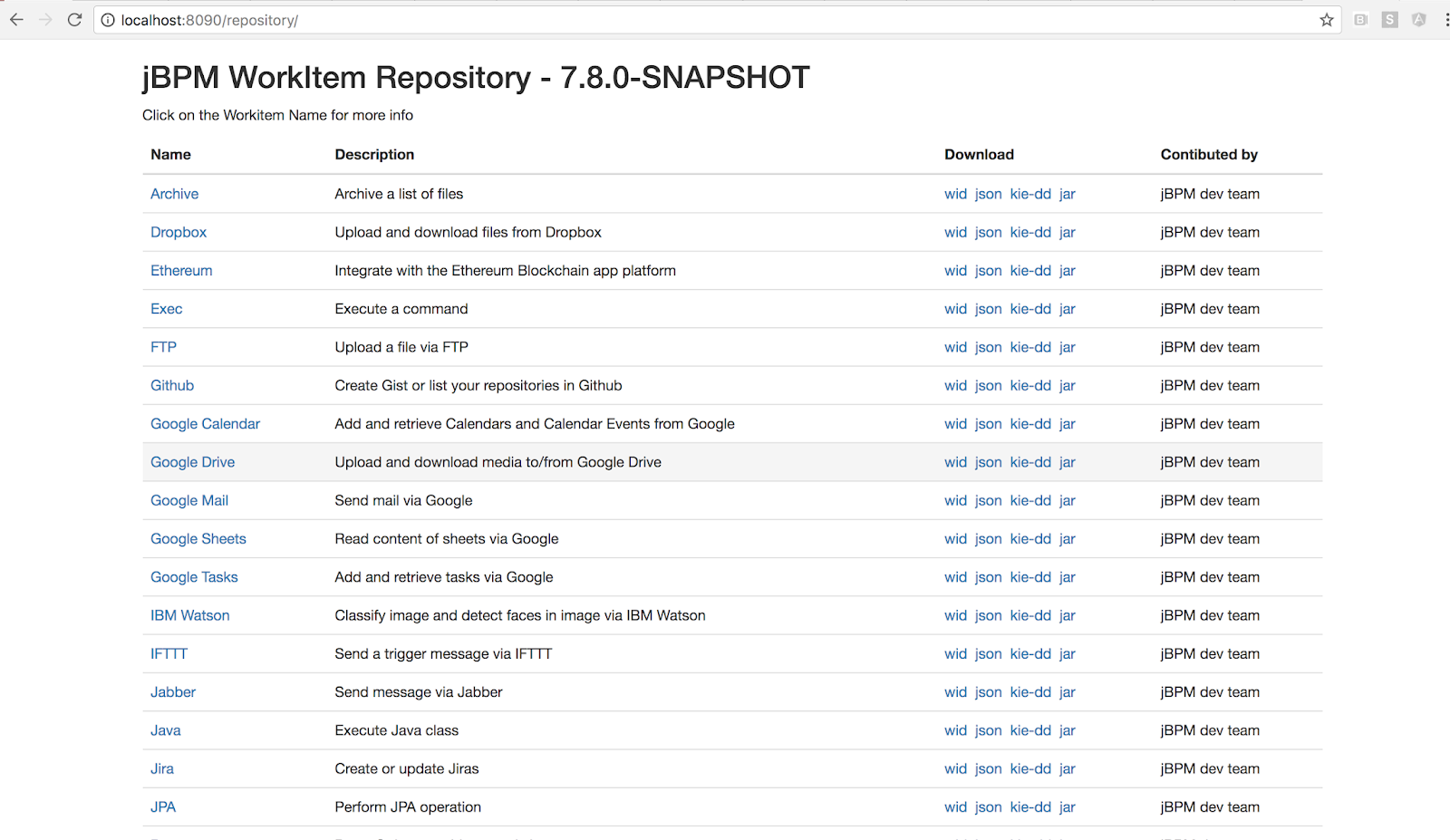The image size is (1450, 840).
Task: Open the json definition for Google Drive
Action: point(988,462)
